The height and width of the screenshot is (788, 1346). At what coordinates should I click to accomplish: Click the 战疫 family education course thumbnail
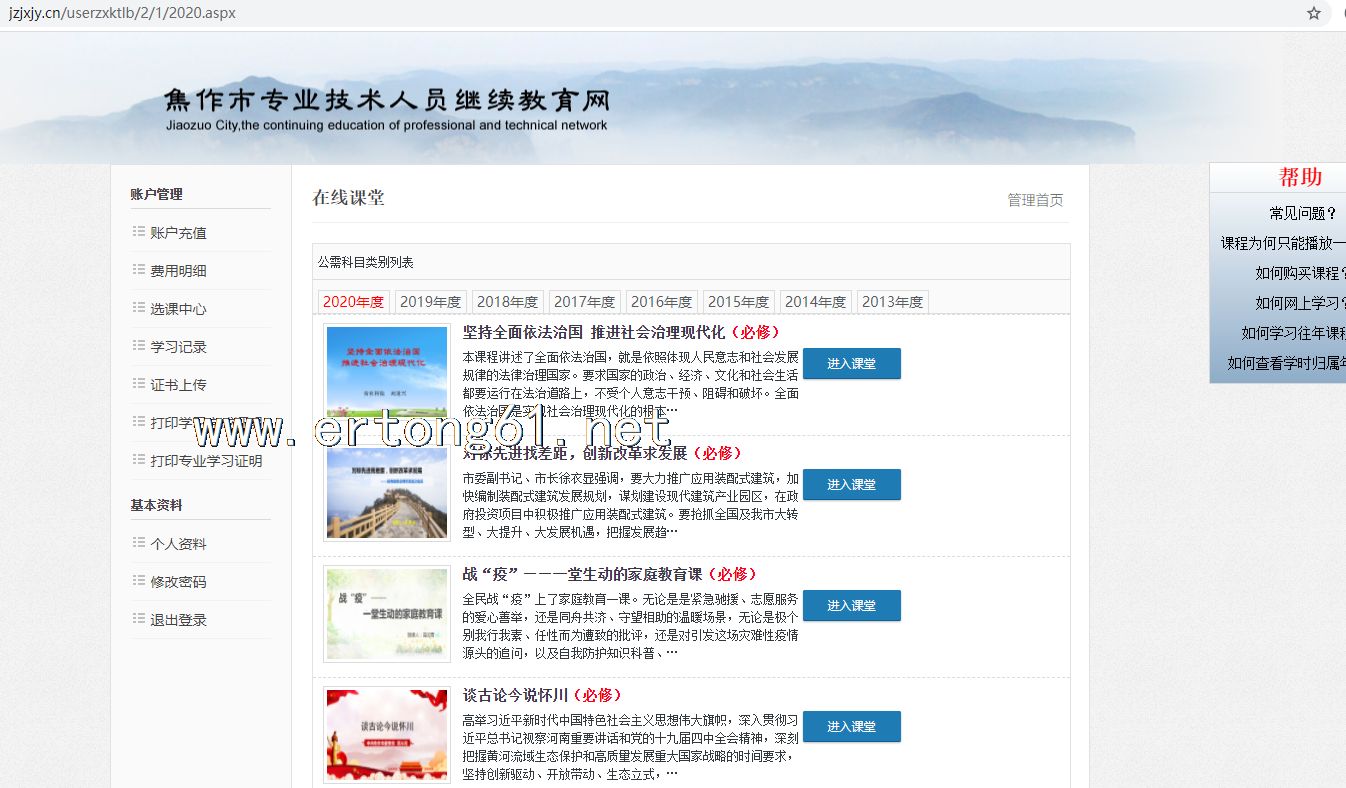(x=387, y=613)
